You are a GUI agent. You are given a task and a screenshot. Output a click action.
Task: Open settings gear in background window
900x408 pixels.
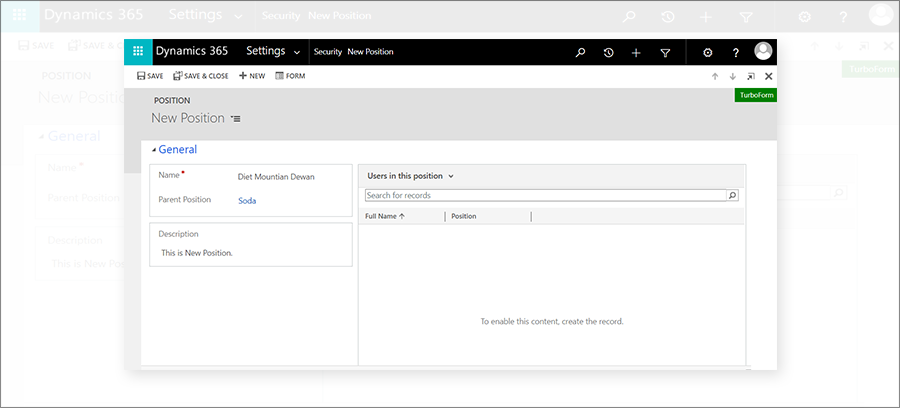805,17
